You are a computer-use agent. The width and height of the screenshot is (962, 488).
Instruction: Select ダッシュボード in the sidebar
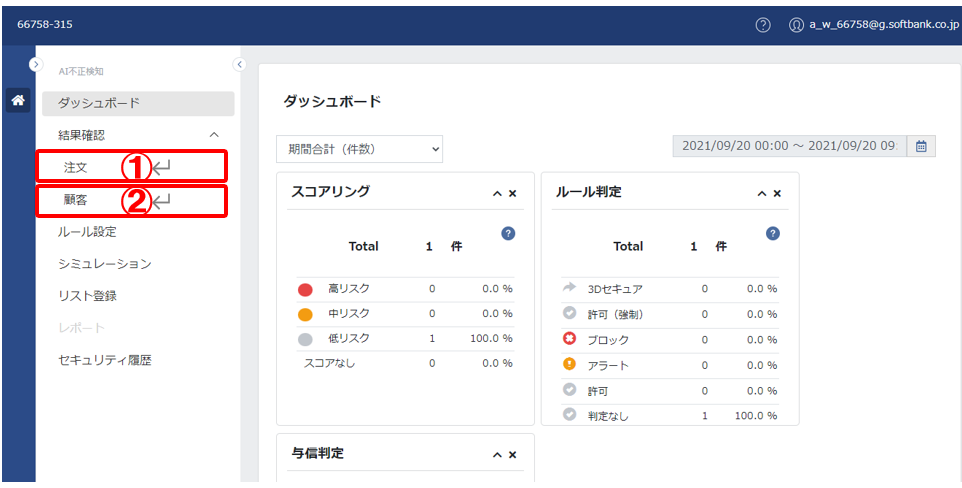[138, 103]
